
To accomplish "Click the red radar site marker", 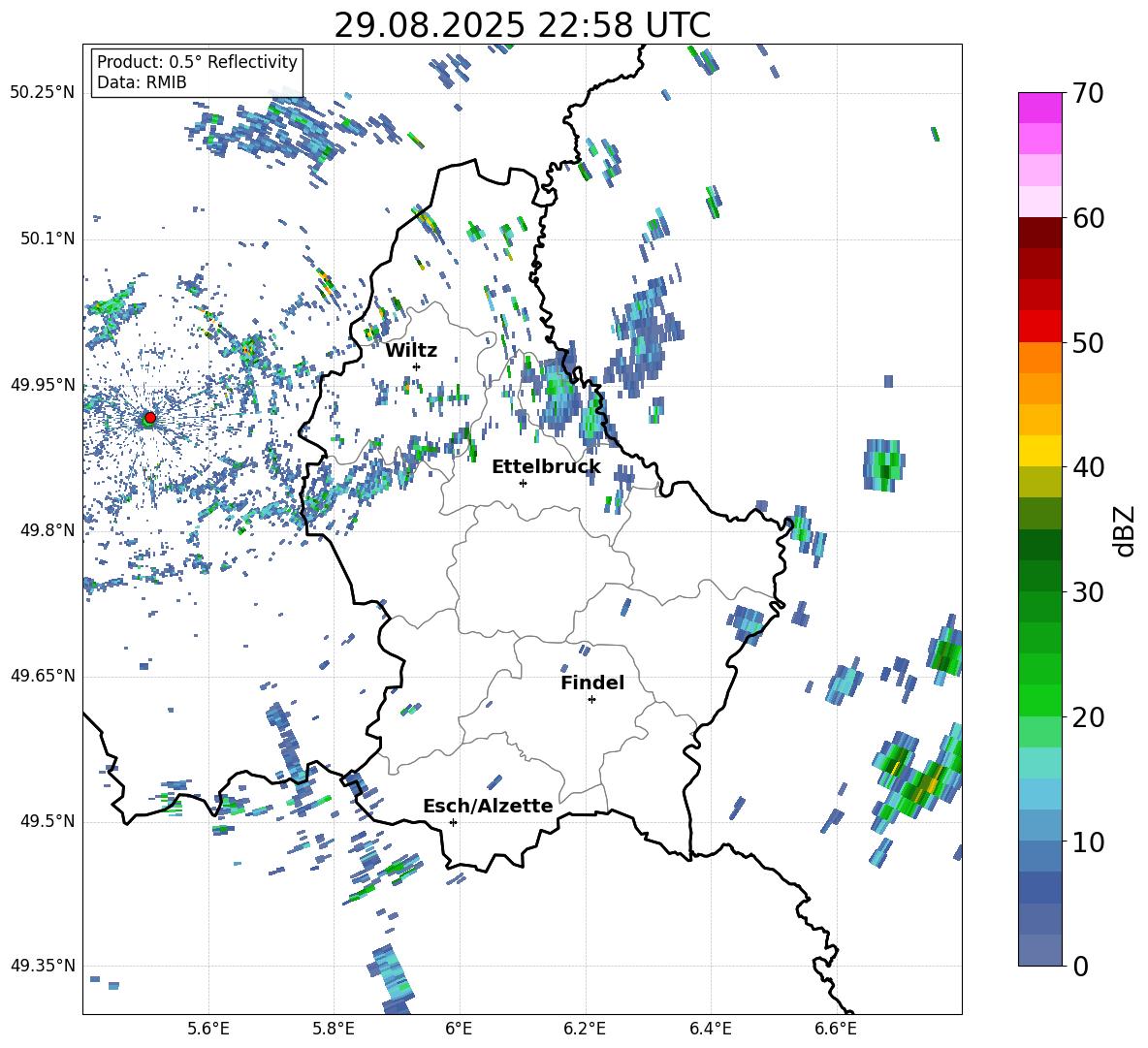I will tap(150, 417).
